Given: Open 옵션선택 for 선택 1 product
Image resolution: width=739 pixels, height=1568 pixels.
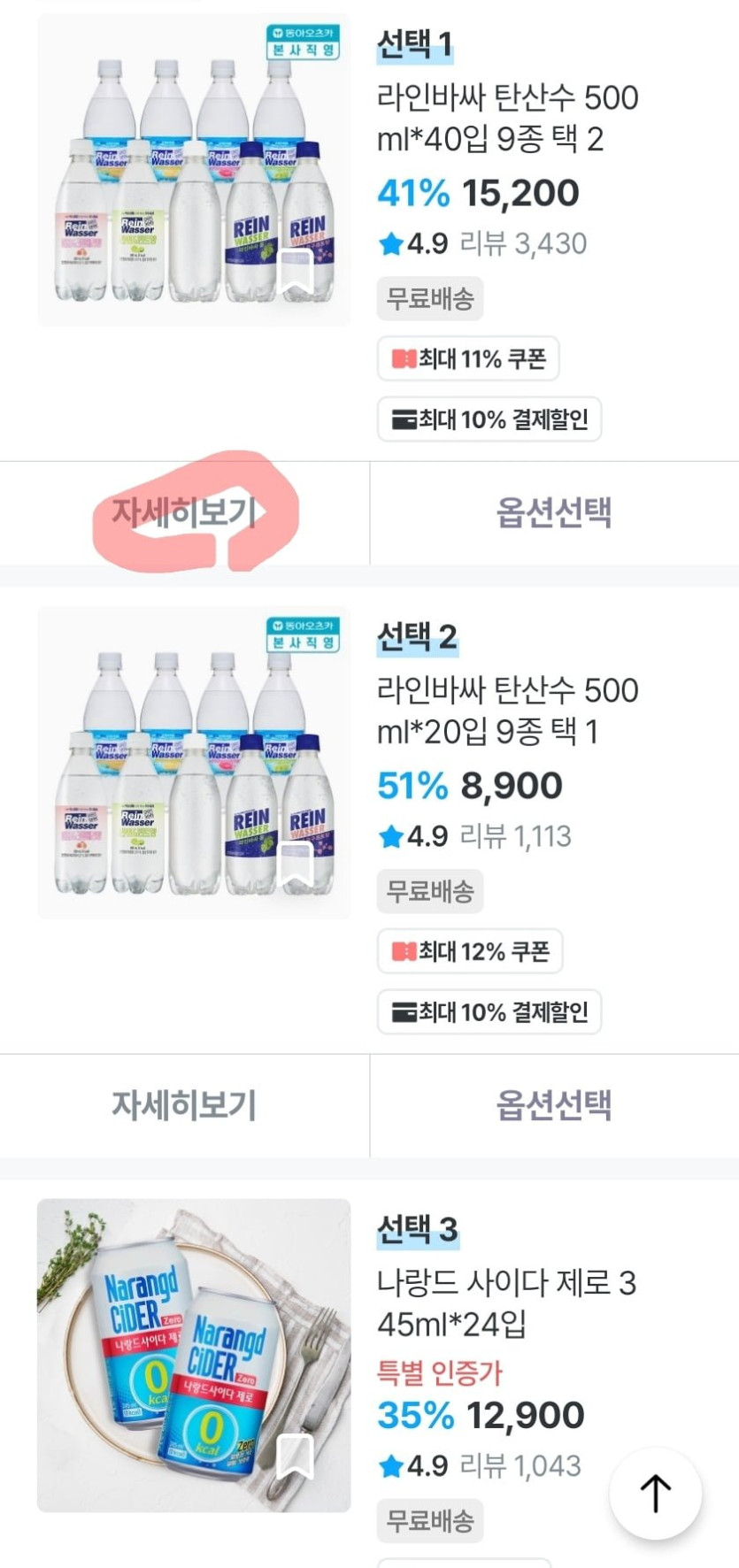Looking at the screenshot, I should pos(554,512).
